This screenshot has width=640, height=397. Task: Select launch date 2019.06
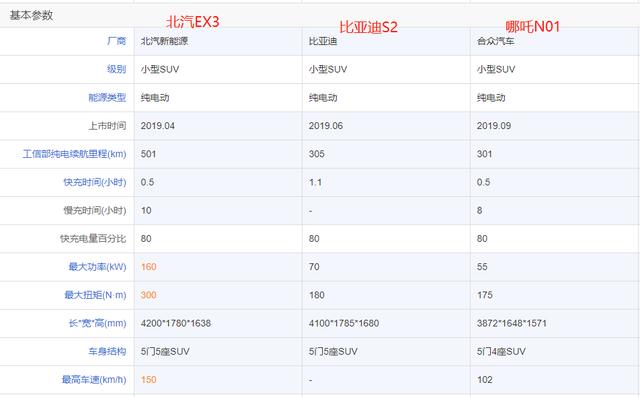[326, 126]
